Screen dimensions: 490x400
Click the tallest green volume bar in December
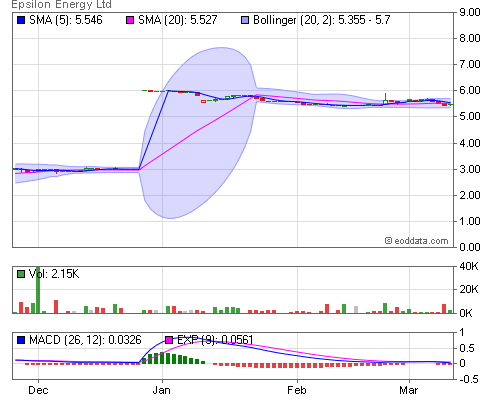[38, 290]
